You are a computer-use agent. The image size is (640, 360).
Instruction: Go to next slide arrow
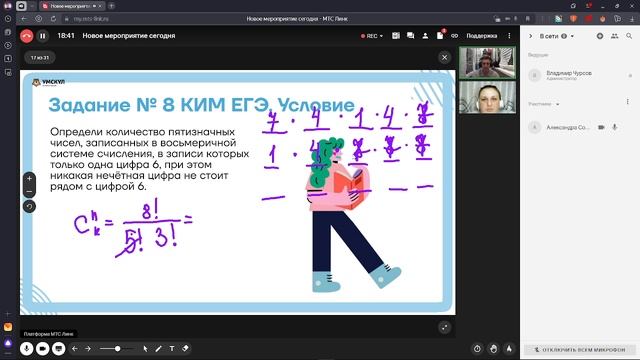pyautogui.click(x=88, y=349)
